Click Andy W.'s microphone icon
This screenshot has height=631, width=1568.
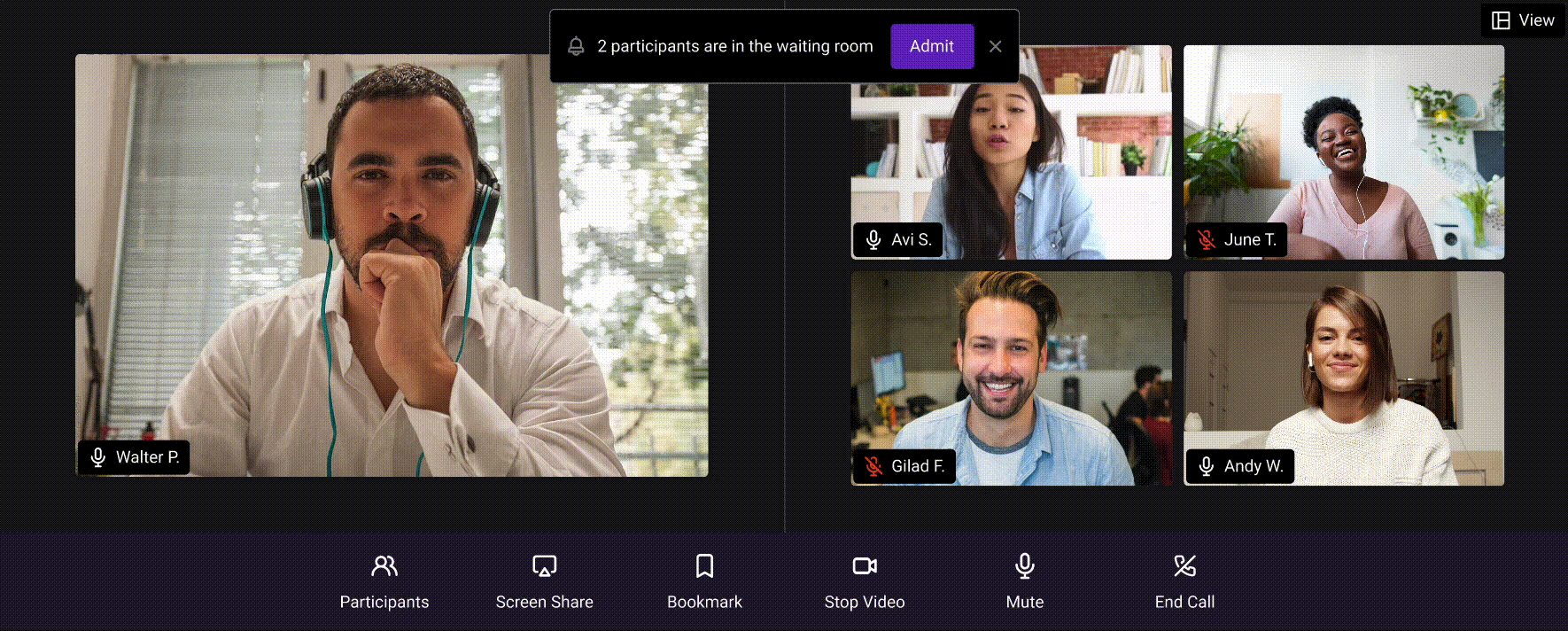(1207, 466)
